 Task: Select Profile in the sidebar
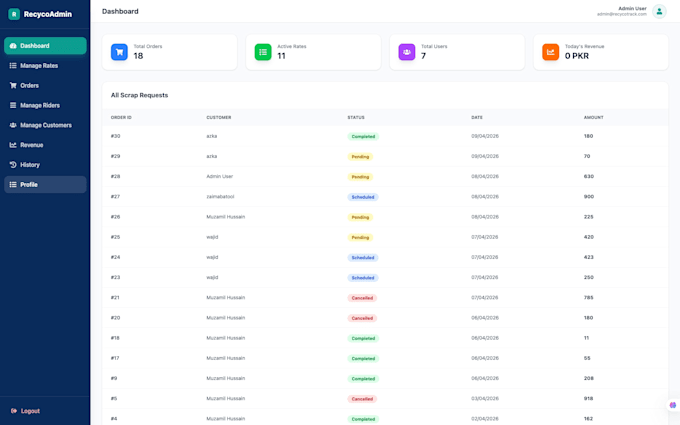45,185
